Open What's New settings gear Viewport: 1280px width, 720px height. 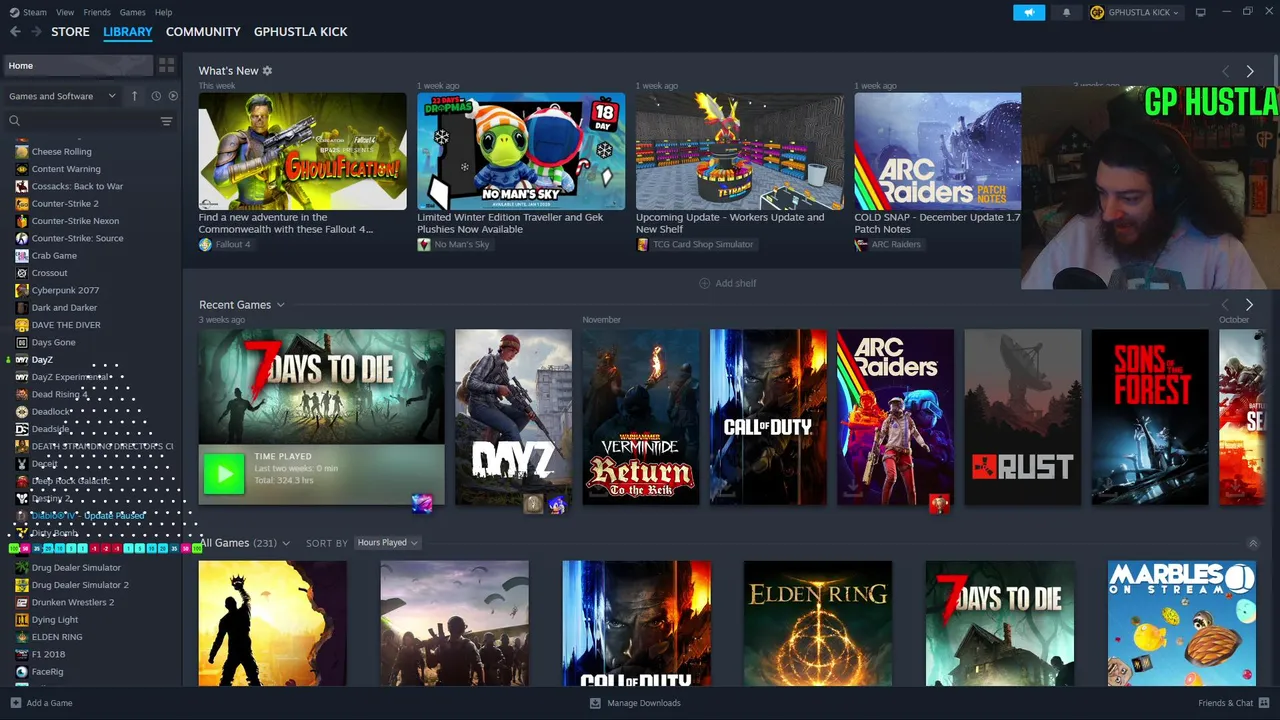tap(267, 71)
